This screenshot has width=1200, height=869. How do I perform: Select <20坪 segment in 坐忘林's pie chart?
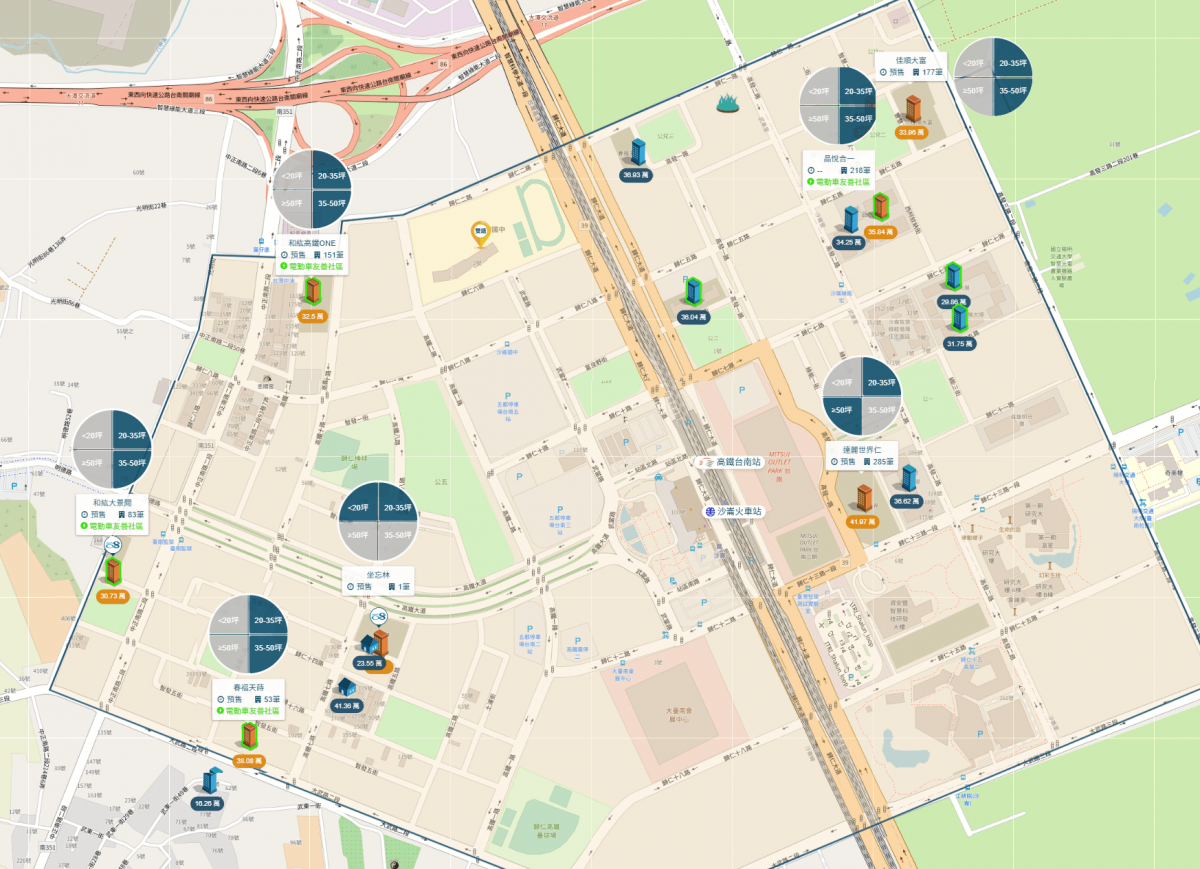(x=360, y=501)
